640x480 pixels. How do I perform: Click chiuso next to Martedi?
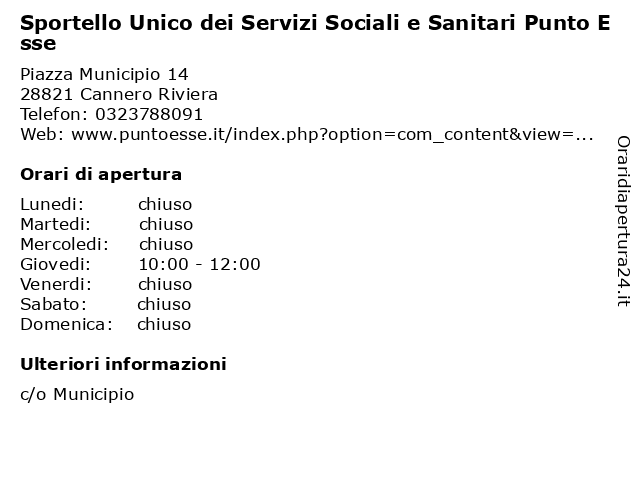166,224
